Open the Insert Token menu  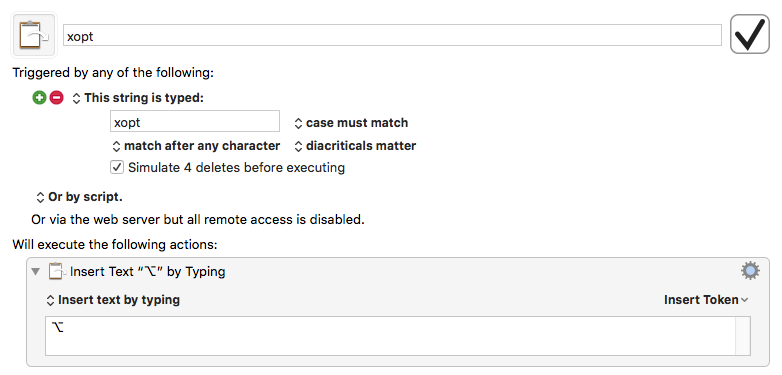pyautogui.click(x=706, y=300)
